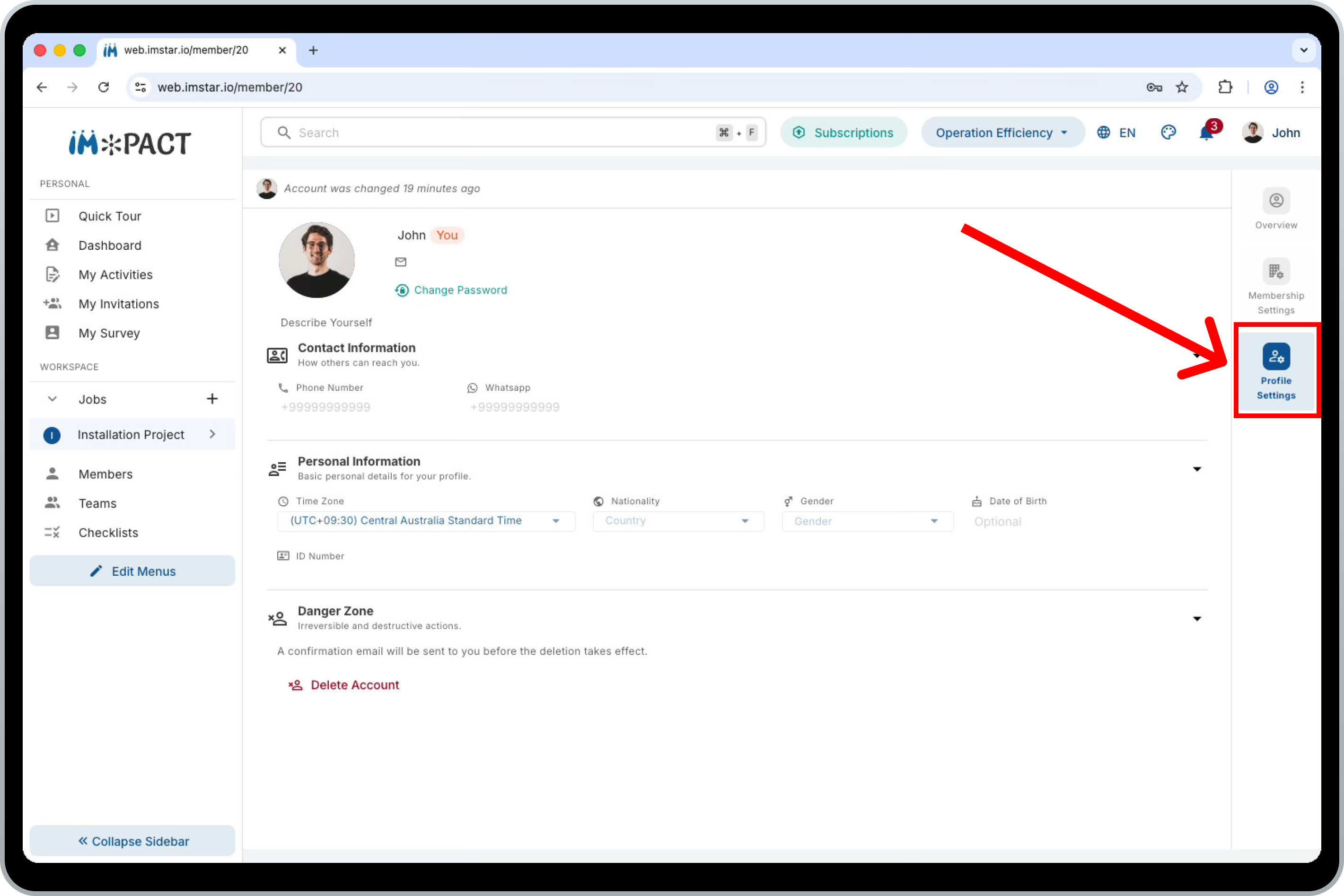This screenshot has width=1344, height=896.
Task: Open the Overview panel icon
Action: click(x=1275, y=201)
